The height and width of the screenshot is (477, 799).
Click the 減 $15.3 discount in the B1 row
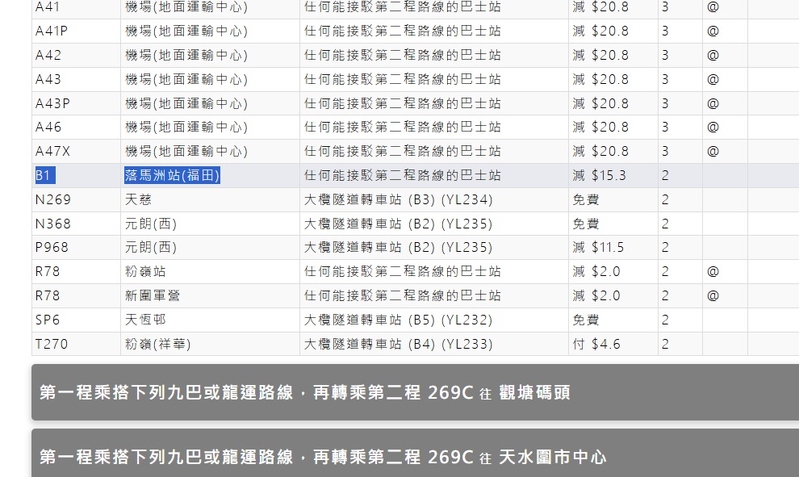pos(599,175)
